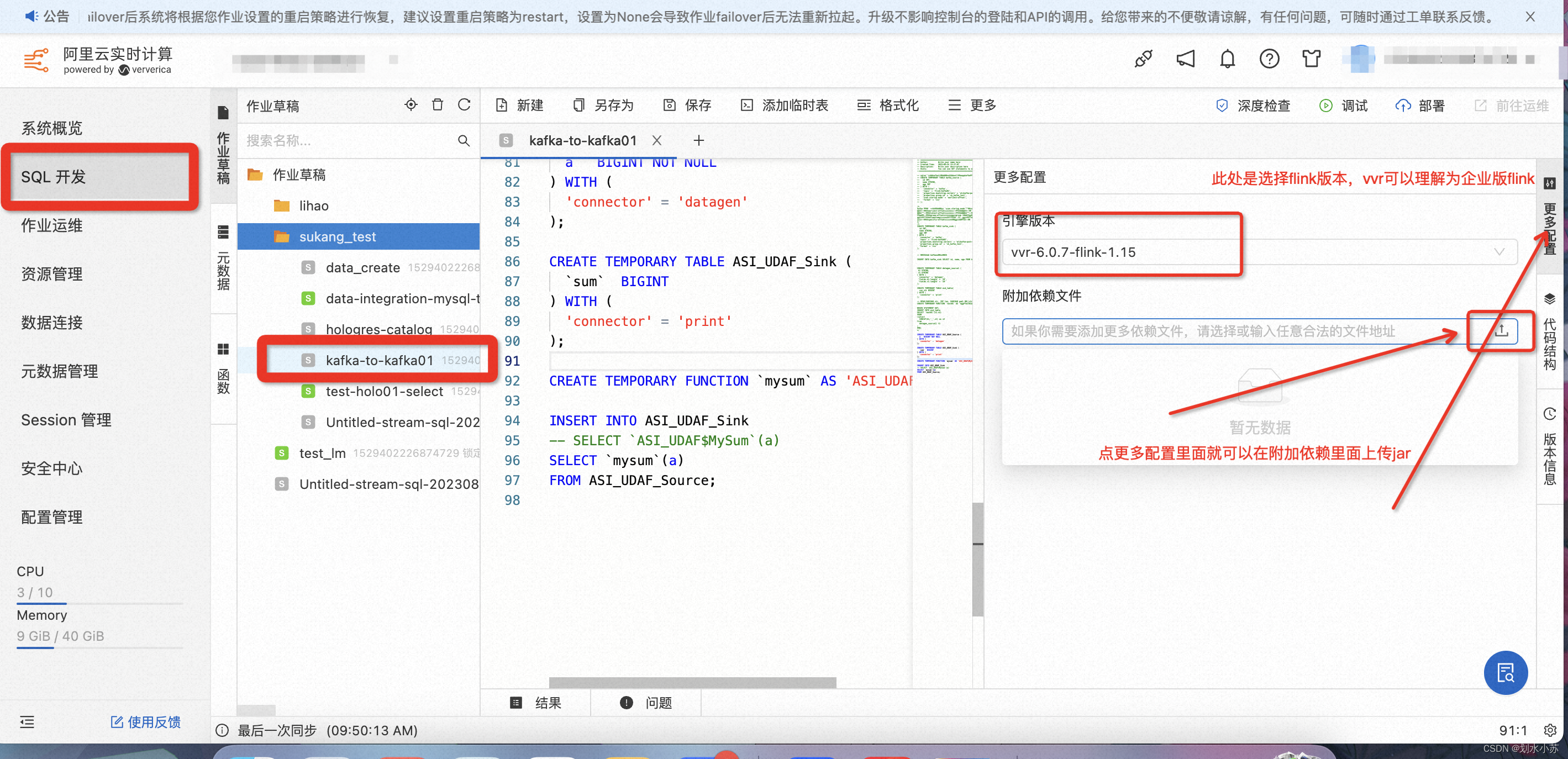Screen dimensions: 1568x759
Task: Click 新建 to create a new draft
Action: (x=519, y=106)
